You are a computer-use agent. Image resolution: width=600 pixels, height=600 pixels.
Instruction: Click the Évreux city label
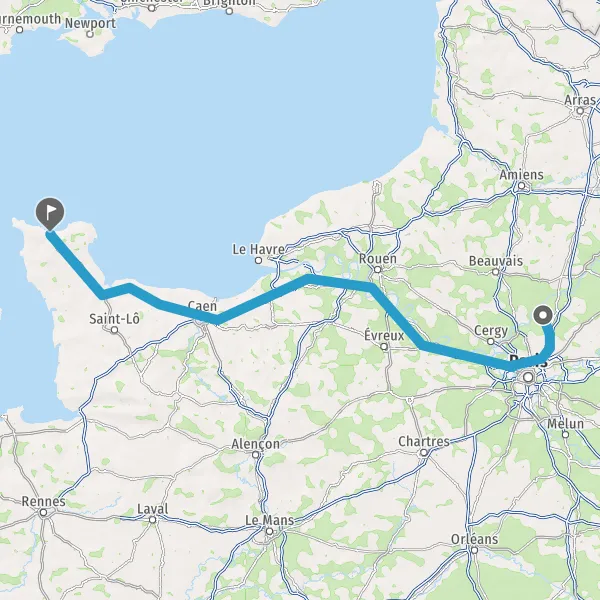[384, 336]
